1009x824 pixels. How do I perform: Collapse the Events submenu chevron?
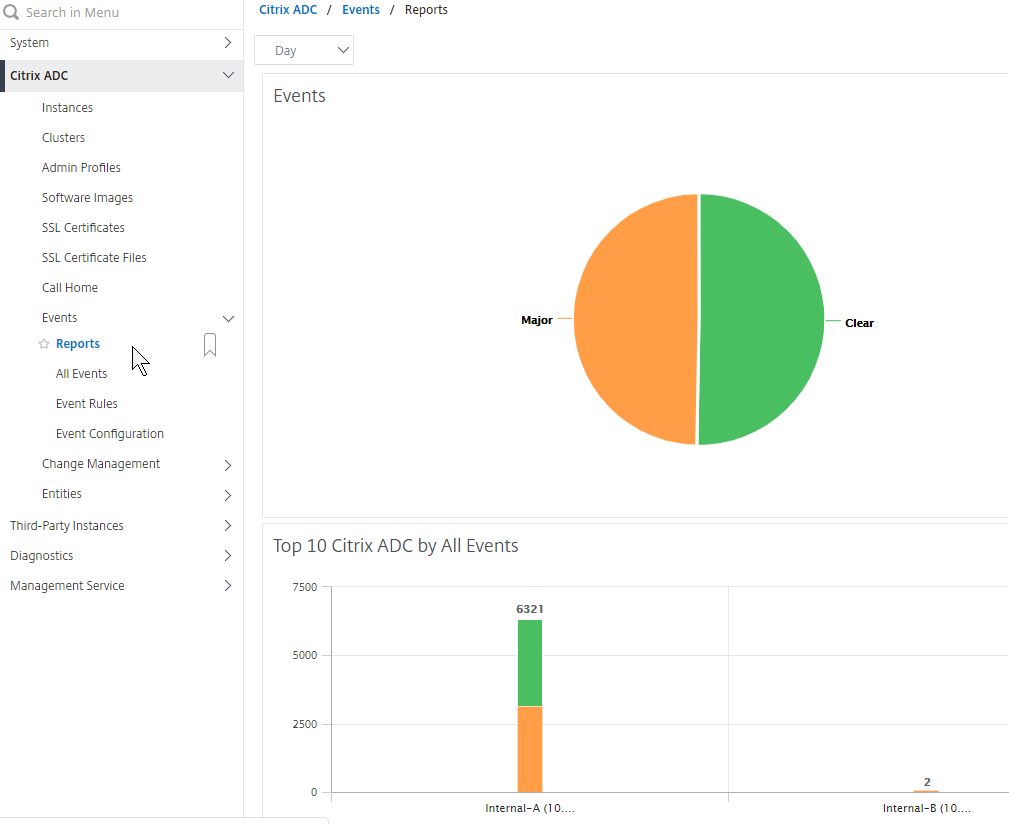pos(228,318)
